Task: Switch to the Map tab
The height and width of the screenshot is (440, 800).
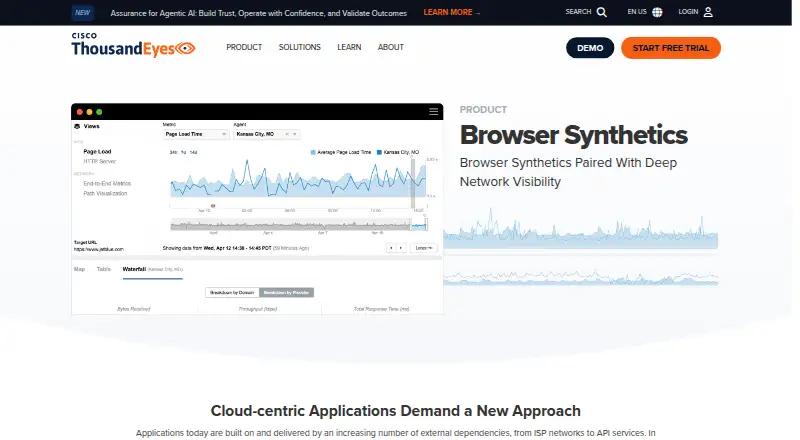Action: click(x=80, y=269)
